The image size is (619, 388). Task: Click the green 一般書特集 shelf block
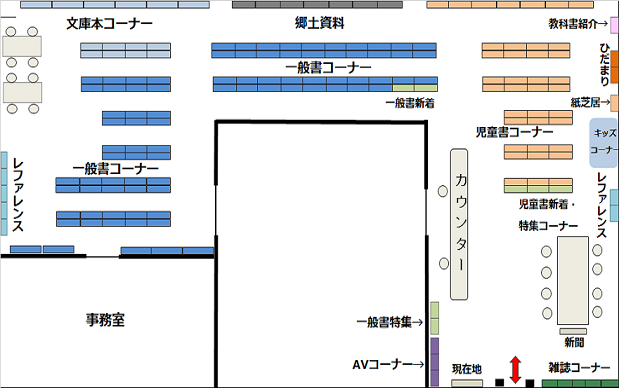pyautogui.click(x=434, y=318)
